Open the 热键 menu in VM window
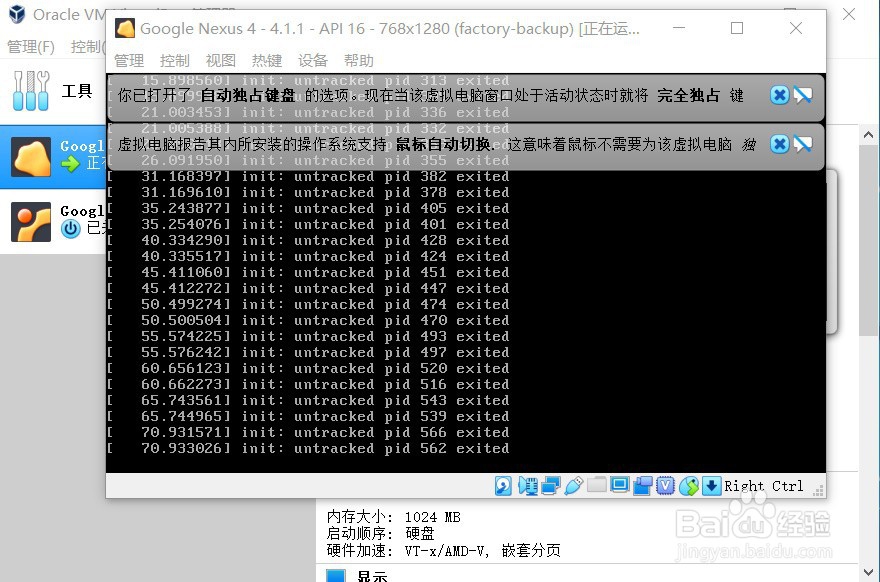 tap(267, 60)
